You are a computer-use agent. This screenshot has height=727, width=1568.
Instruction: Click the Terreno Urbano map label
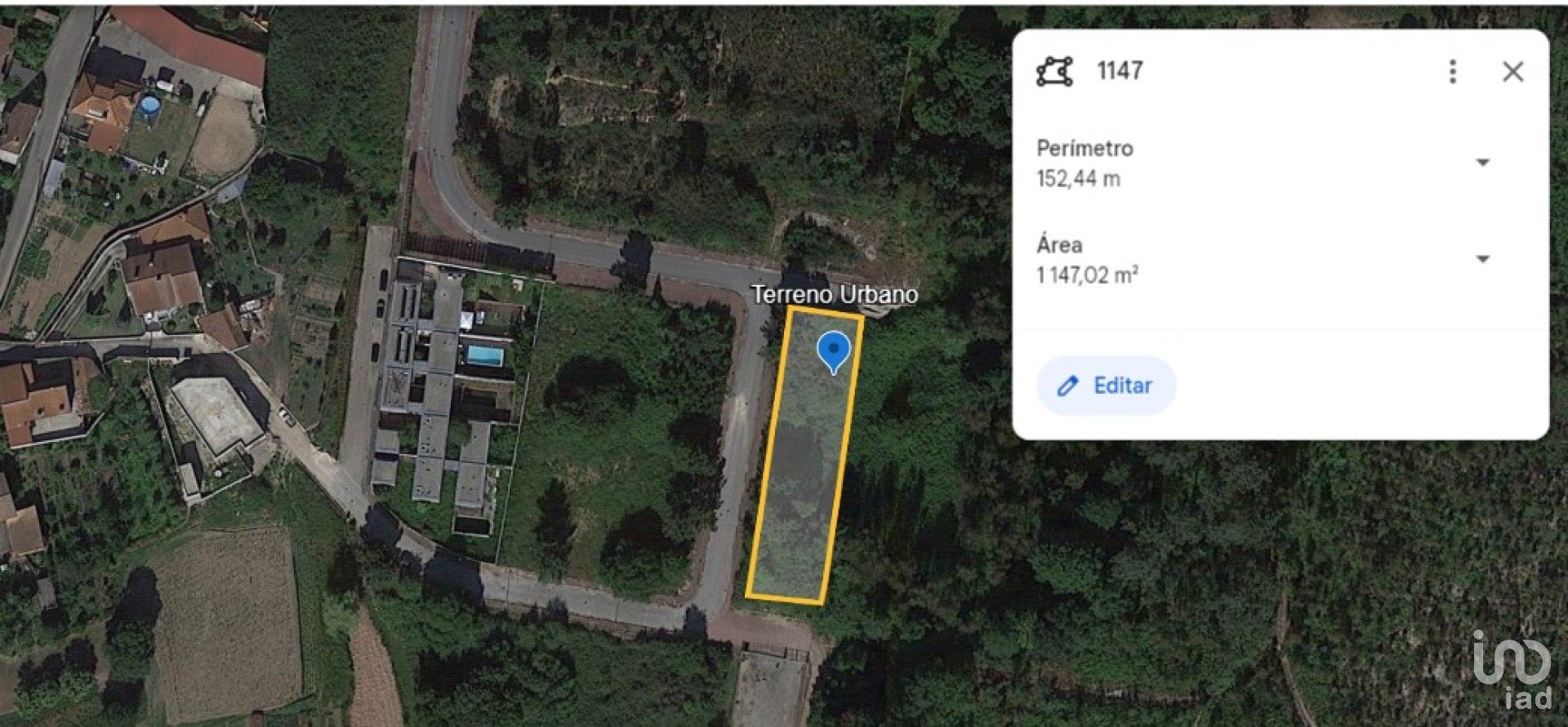(834, 294)
